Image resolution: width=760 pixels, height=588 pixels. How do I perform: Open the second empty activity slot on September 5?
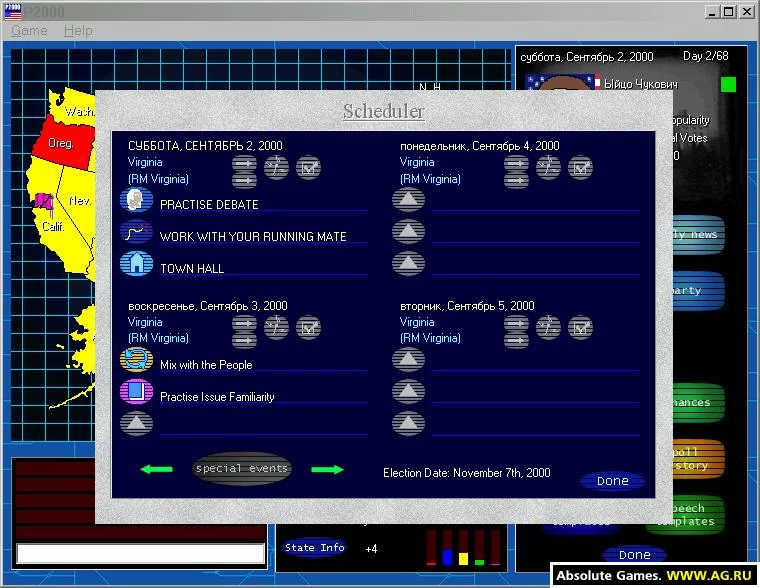pos(409,392)
